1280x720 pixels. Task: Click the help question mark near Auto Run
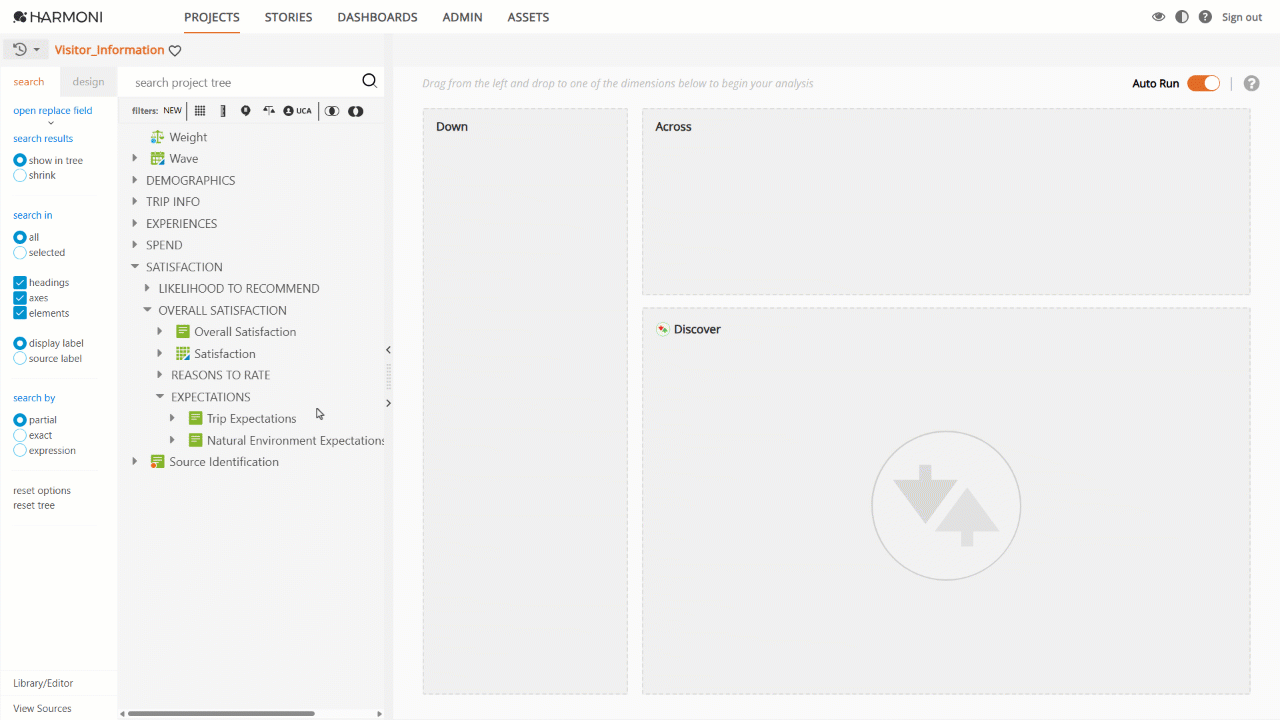[x=1251, y=83]
